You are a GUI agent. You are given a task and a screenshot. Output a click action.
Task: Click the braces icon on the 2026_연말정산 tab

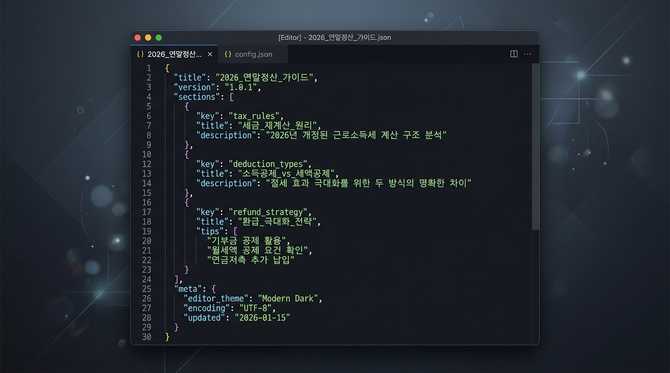point(140,54)
